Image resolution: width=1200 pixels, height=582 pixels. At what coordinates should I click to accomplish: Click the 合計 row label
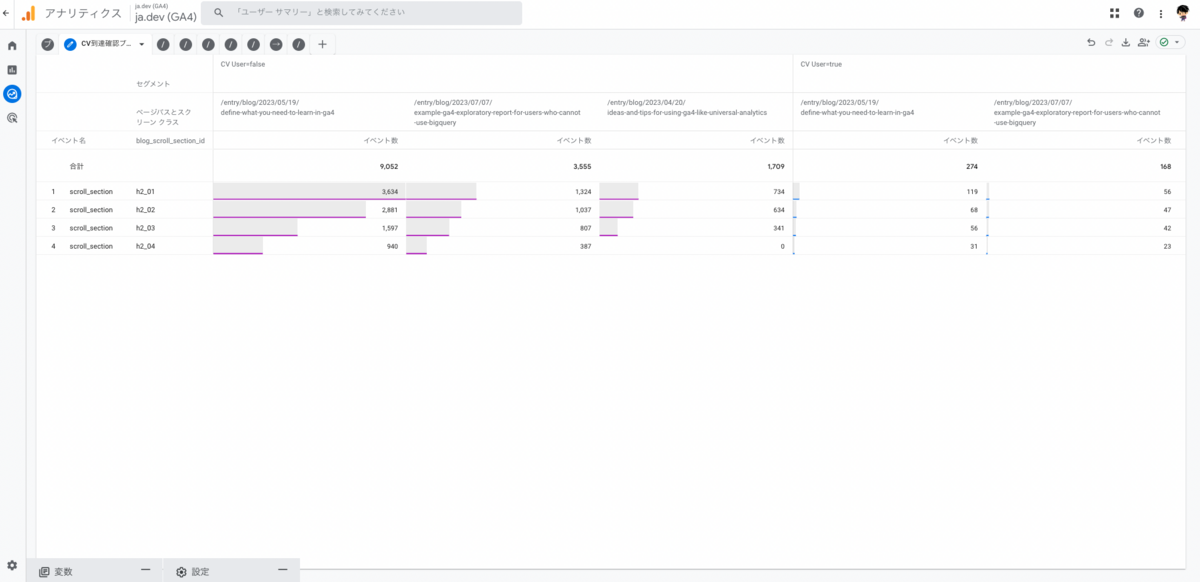77,166
